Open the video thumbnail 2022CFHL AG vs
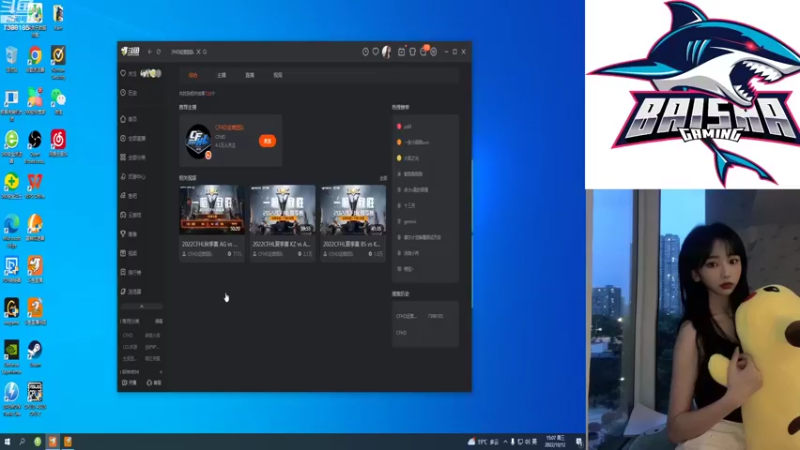Screen dimensions: 800x450 click(x=212, y=210)
